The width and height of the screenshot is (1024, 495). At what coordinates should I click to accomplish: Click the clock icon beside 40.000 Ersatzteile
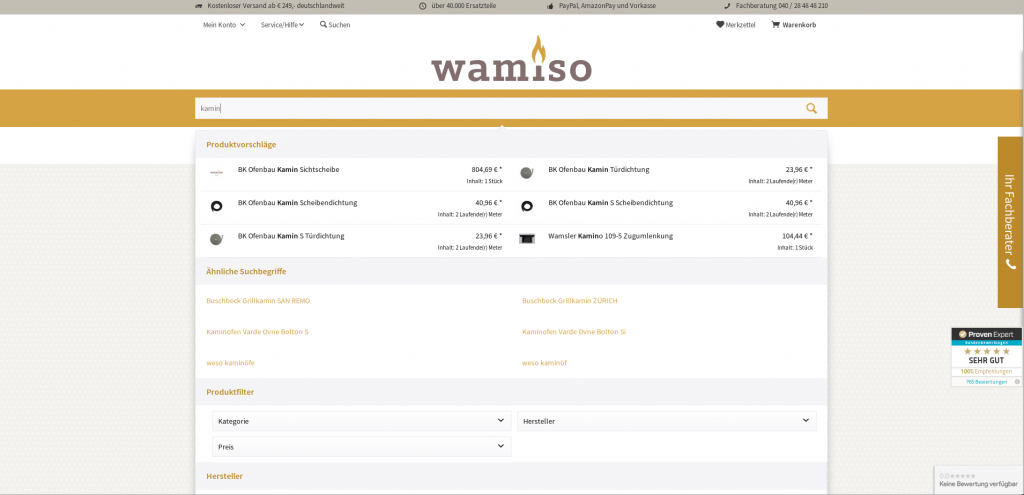coord(423,6)
